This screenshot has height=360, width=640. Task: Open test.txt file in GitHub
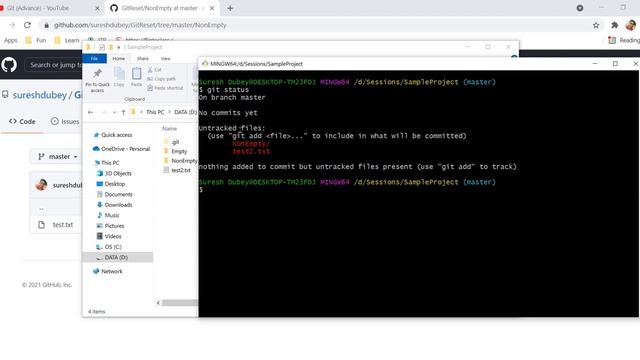click(x=63, y=225)
